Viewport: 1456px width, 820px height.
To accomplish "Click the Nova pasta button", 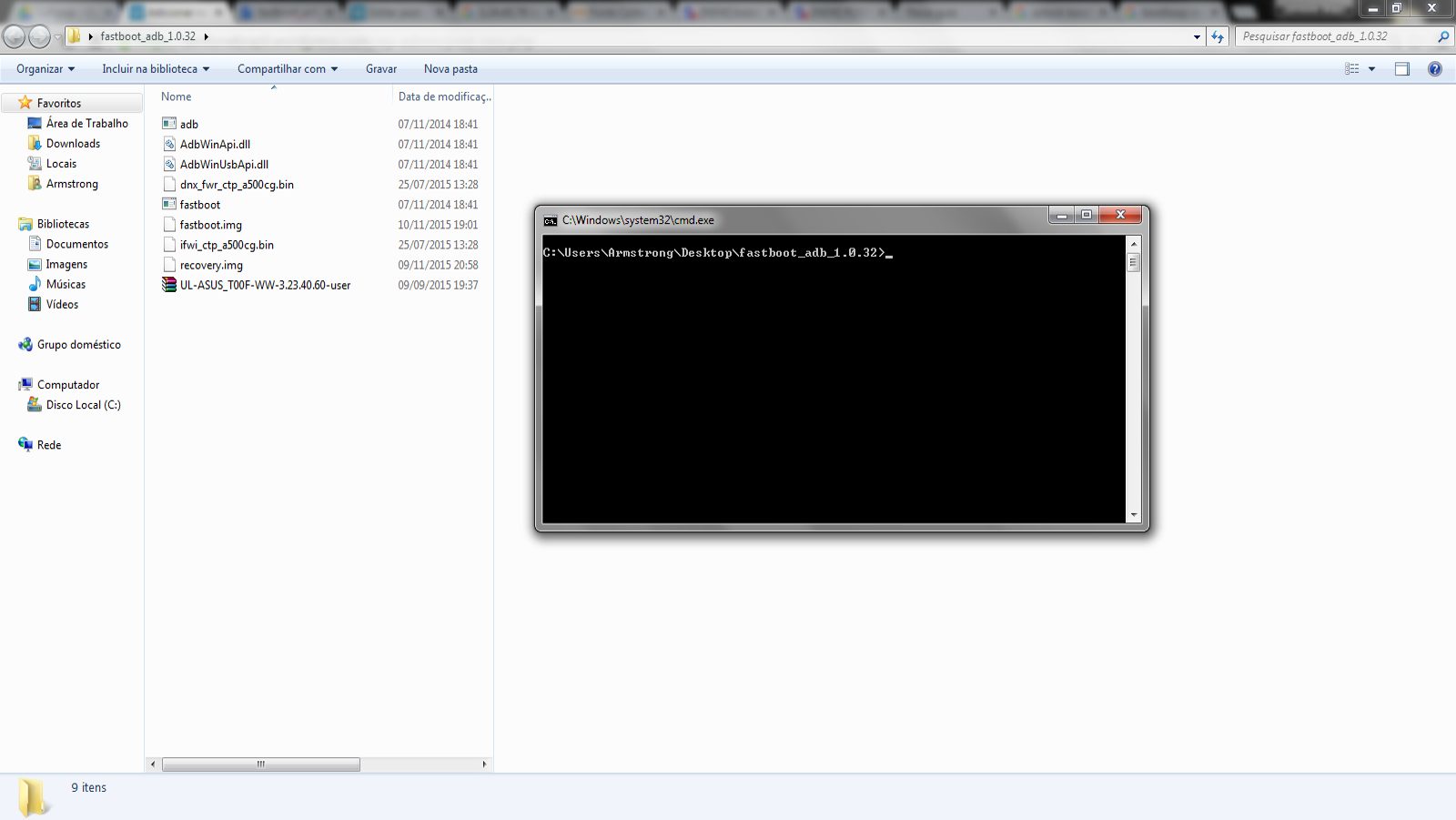I will 450,69.
